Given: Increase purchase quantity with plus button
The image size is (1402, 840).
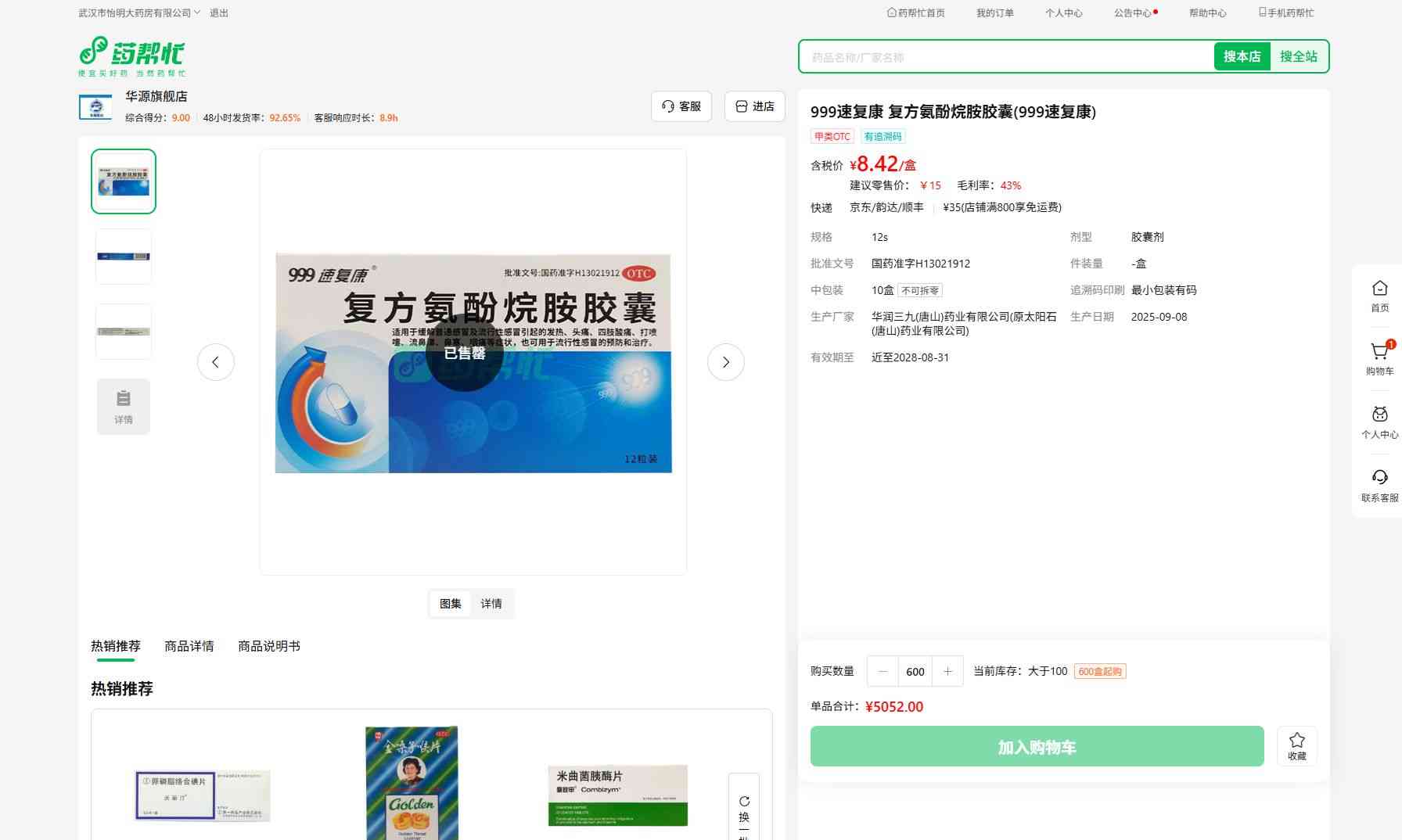Looking at the screenshot, I should coord(947,671).
